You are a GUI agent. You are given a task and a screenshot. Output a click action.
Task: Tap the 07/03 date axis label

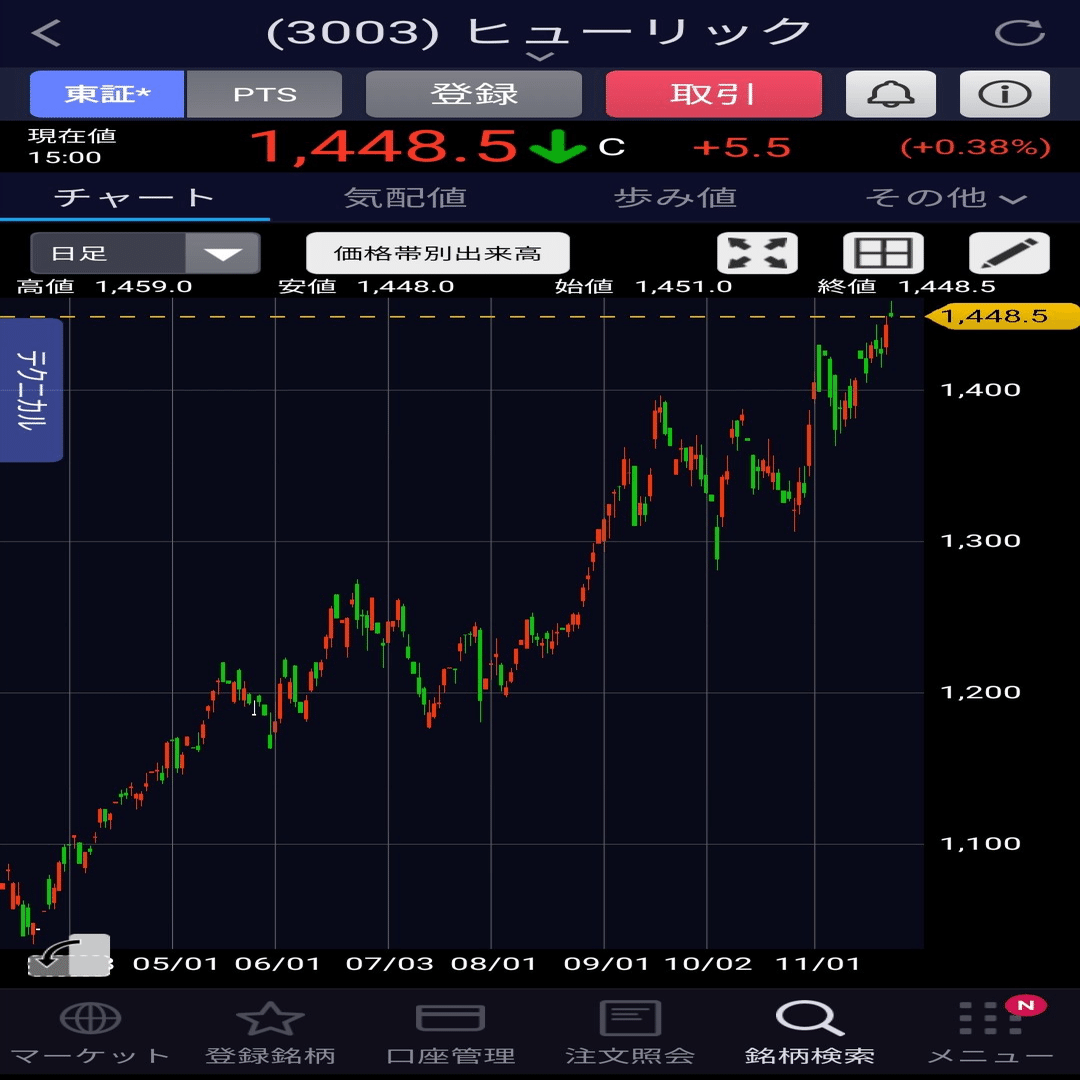(x=390, y=964)
